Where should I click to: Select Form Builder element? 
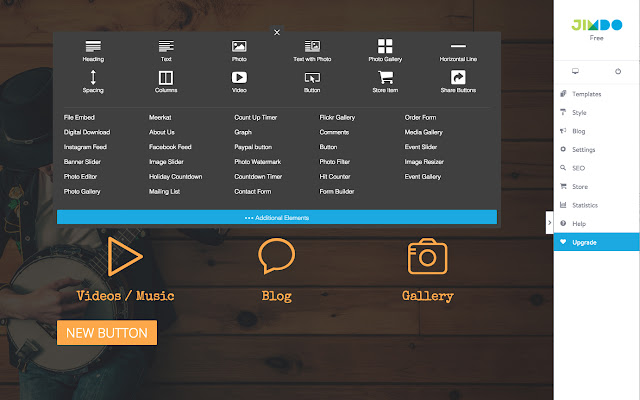pyautogui.click(x=337, y=191)
